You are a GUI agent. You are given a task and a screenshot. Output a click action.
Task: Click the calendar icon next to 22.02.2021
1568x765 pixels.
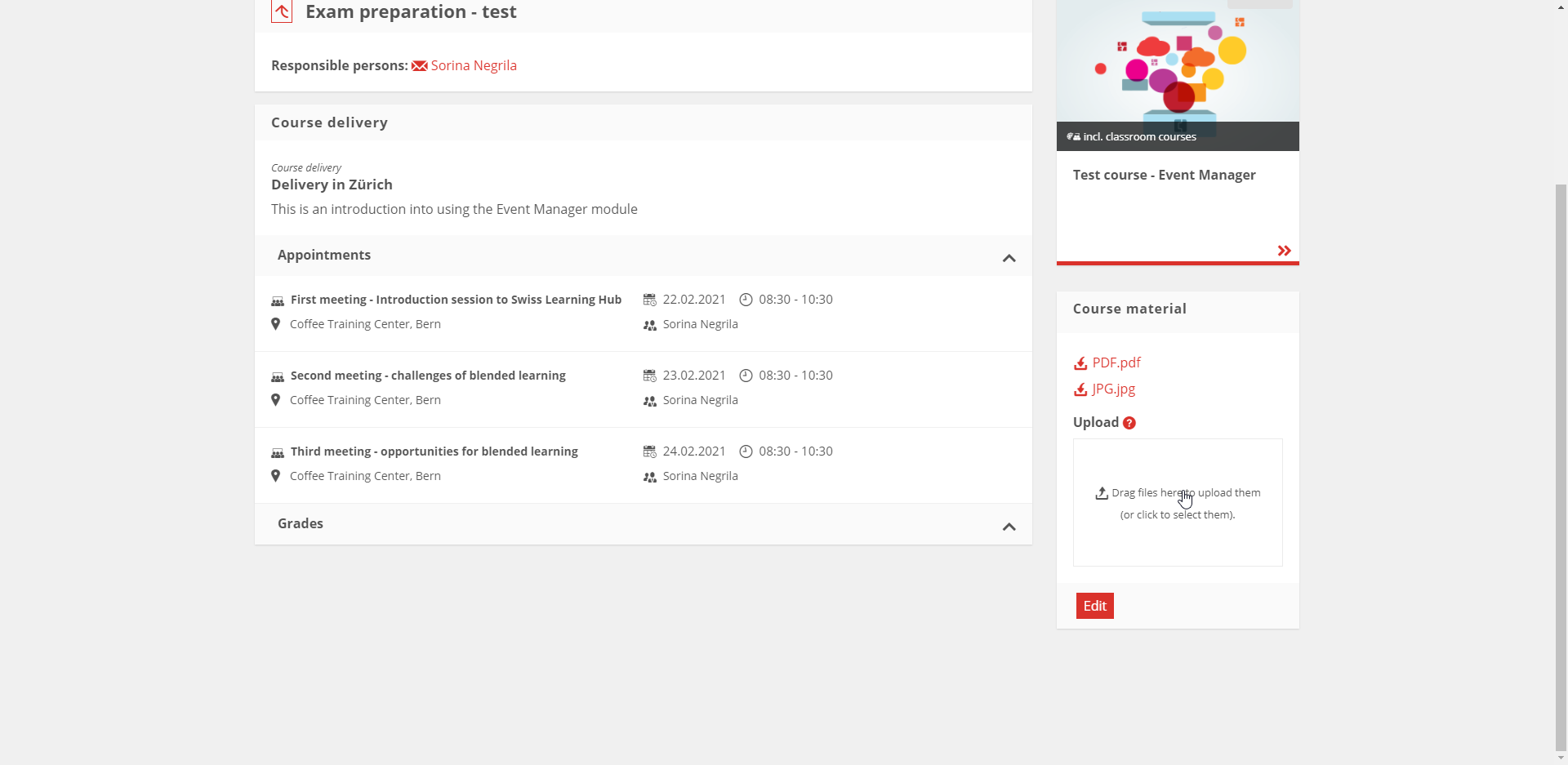point(649,300)
